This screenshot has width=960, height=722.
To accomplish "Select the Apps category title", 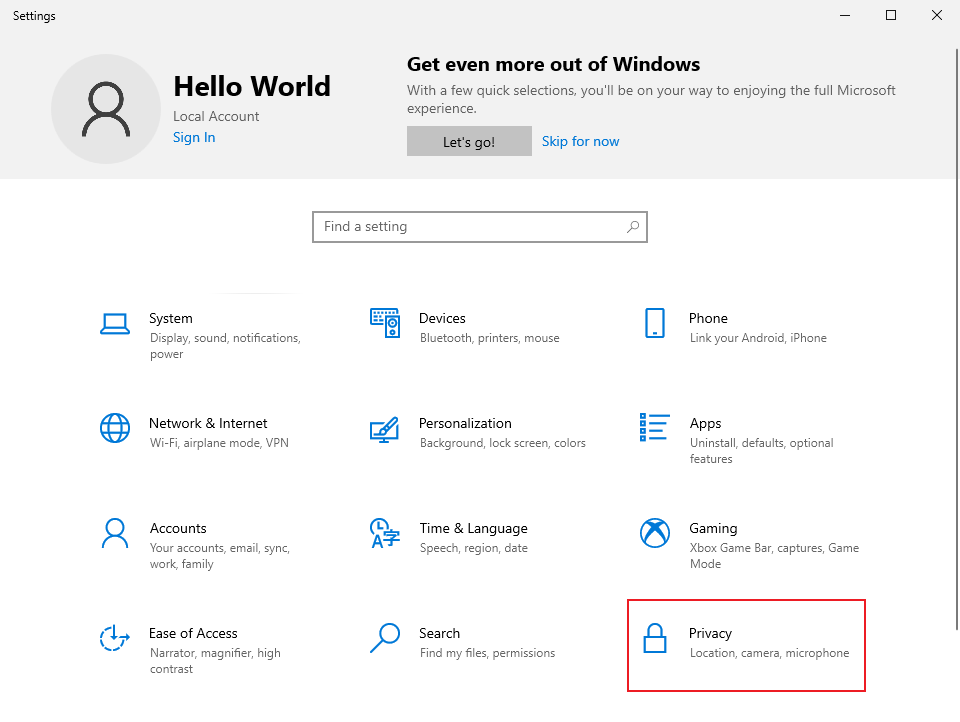I will [x=705, y=424].
